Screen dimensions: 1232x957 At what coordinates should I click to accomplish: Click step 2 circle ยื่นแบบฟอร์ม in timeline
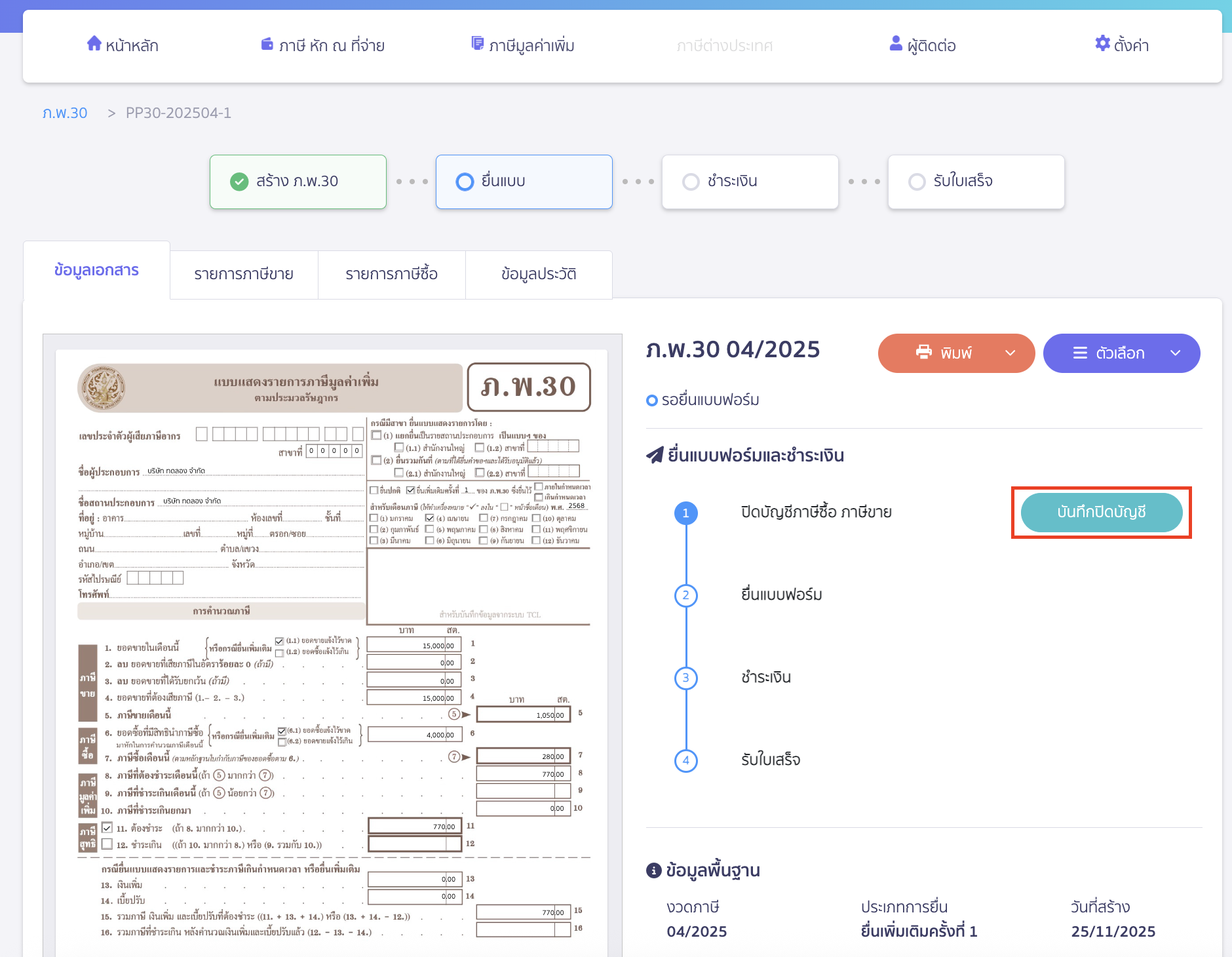685,595
